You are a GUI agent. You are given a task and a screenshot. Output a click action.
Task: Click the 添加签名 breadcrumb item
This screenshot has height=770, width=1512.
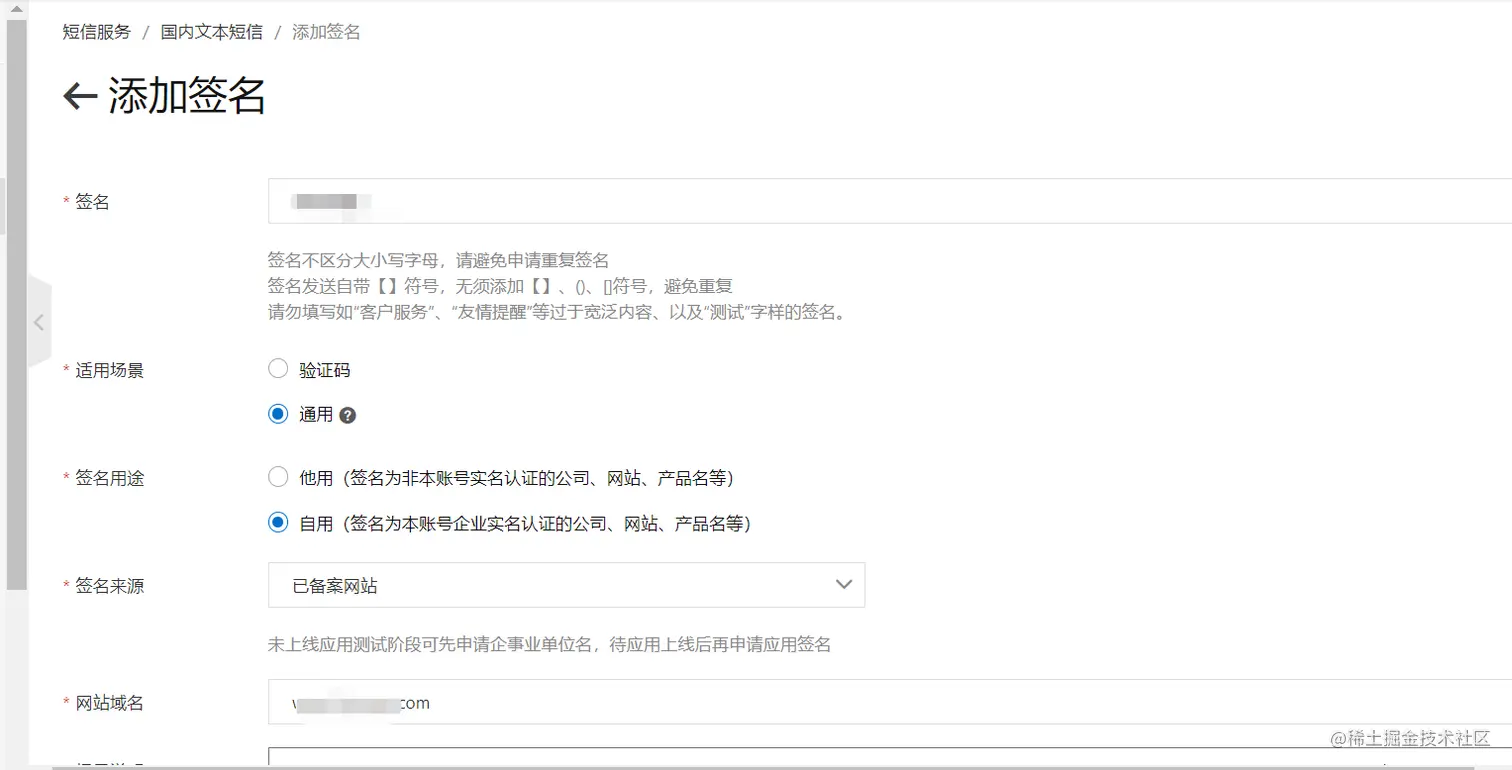coord(326,32)
